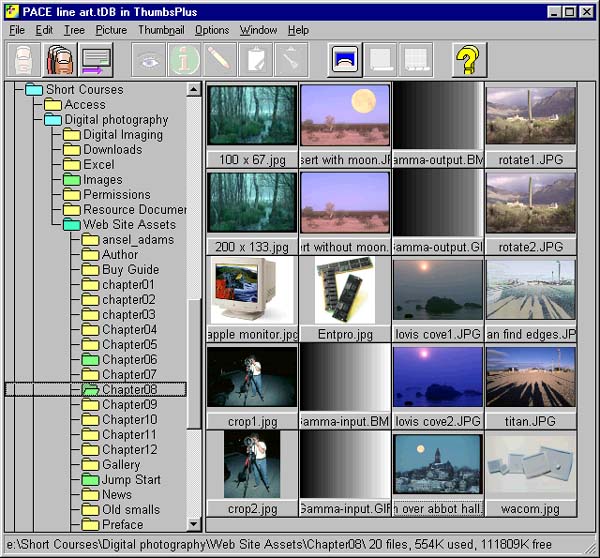Viewport: 600px width, 558px height.
Task: Select the rotate2.JPG thumbnail
Action: pos(531,203)
